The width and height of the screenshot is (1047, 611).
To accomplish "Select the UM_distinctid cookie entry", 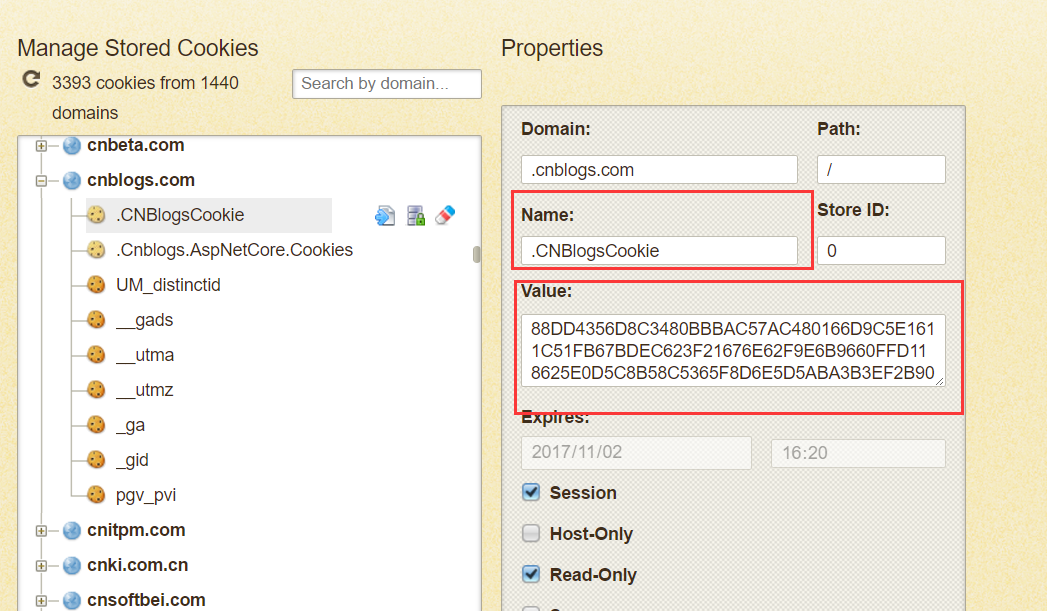I will coord(168,284).
